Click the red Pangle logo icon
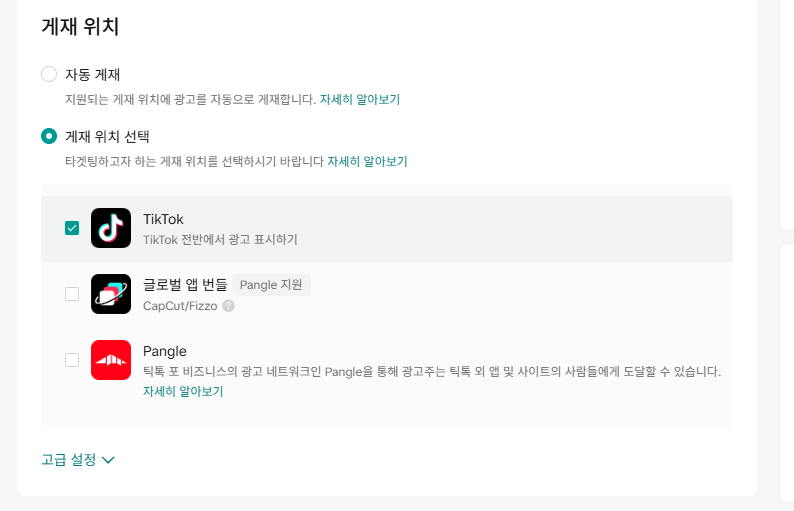The image size is (794, 511). (111, 360)
